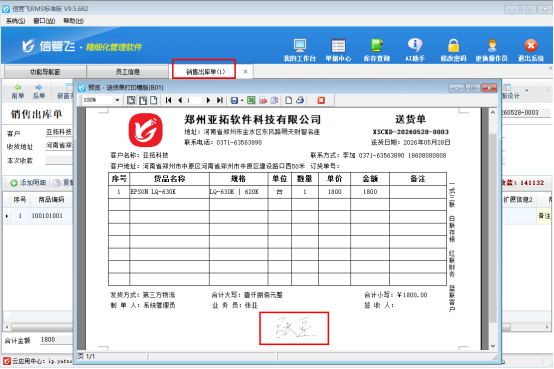Go to previous order with 前单 arrow
Image resolution: width=554 pixels, height=369 pixels.
coord(18,91)
